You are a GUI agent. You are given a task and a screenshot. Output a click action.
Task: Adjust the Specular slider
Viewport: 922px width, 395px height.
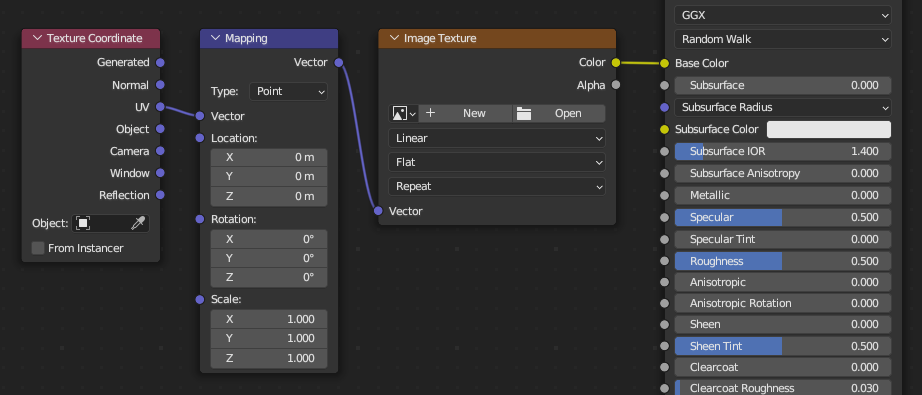[783, 217]
